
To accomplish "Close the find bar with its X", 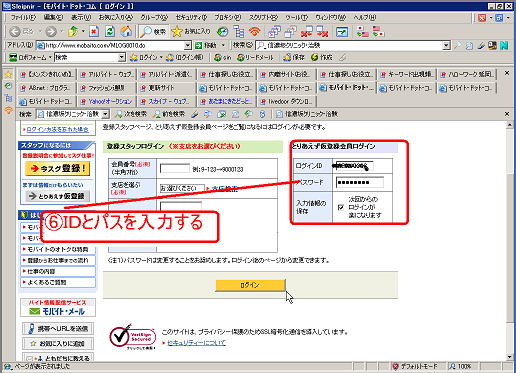I will coord(507,114).
